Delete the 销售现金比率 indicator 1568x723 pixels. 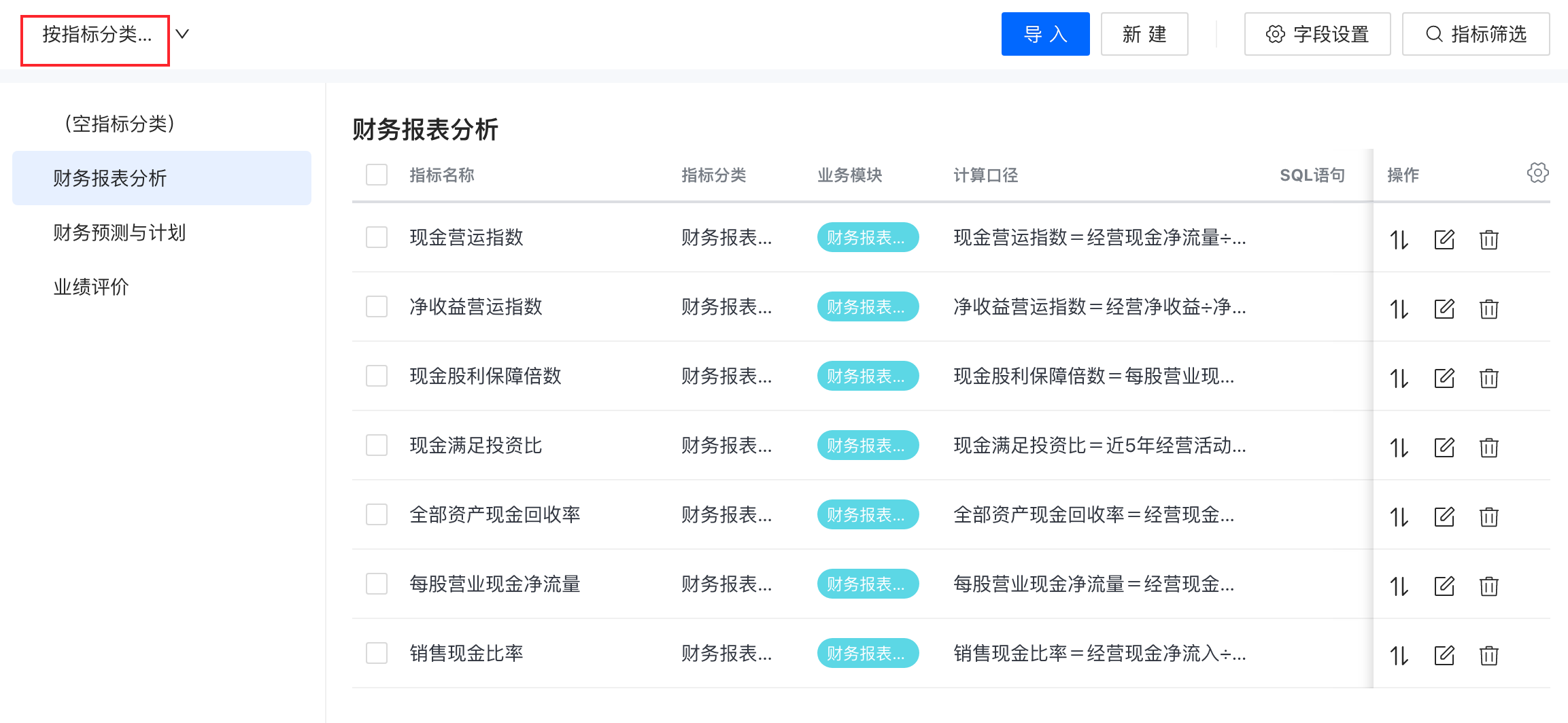point(1489,655)
